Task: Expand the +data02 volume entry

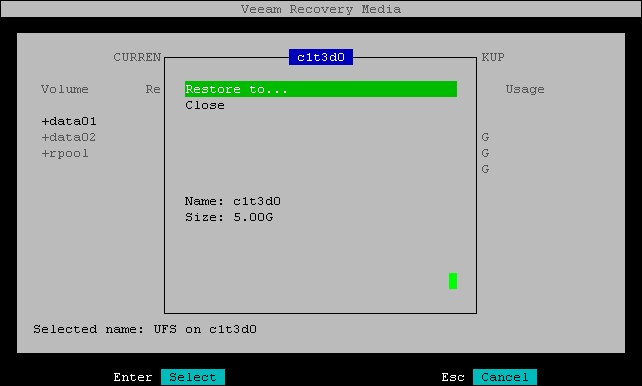Action: click(x=69, y=137)
